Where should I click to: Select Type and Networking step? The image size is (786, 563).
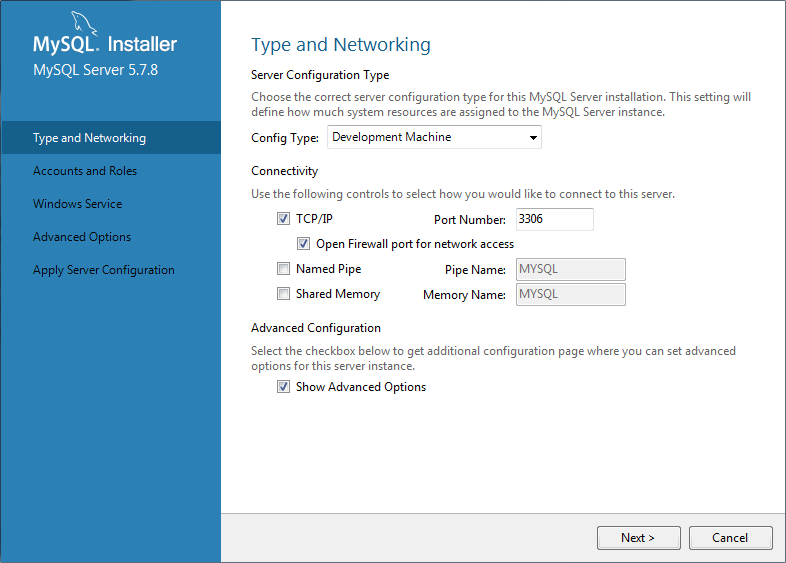pyautogui.click(x=111, y=137)
